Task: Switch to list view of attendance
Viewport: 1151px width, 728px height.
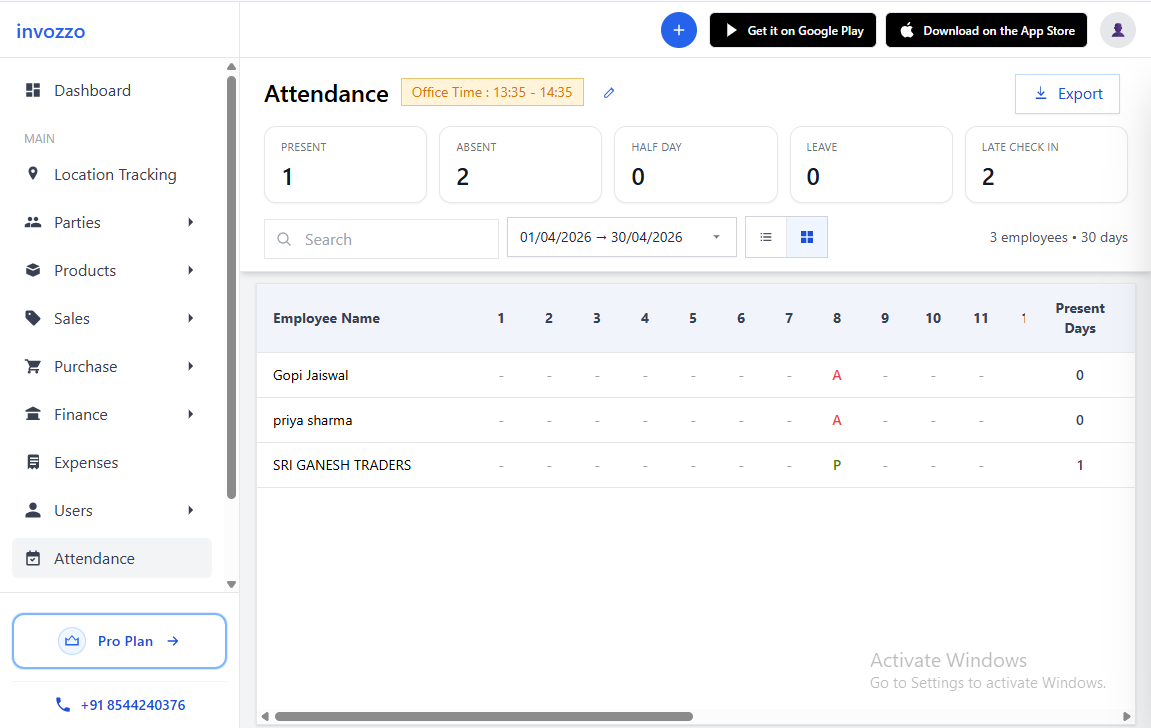Action: coord(766,237)
